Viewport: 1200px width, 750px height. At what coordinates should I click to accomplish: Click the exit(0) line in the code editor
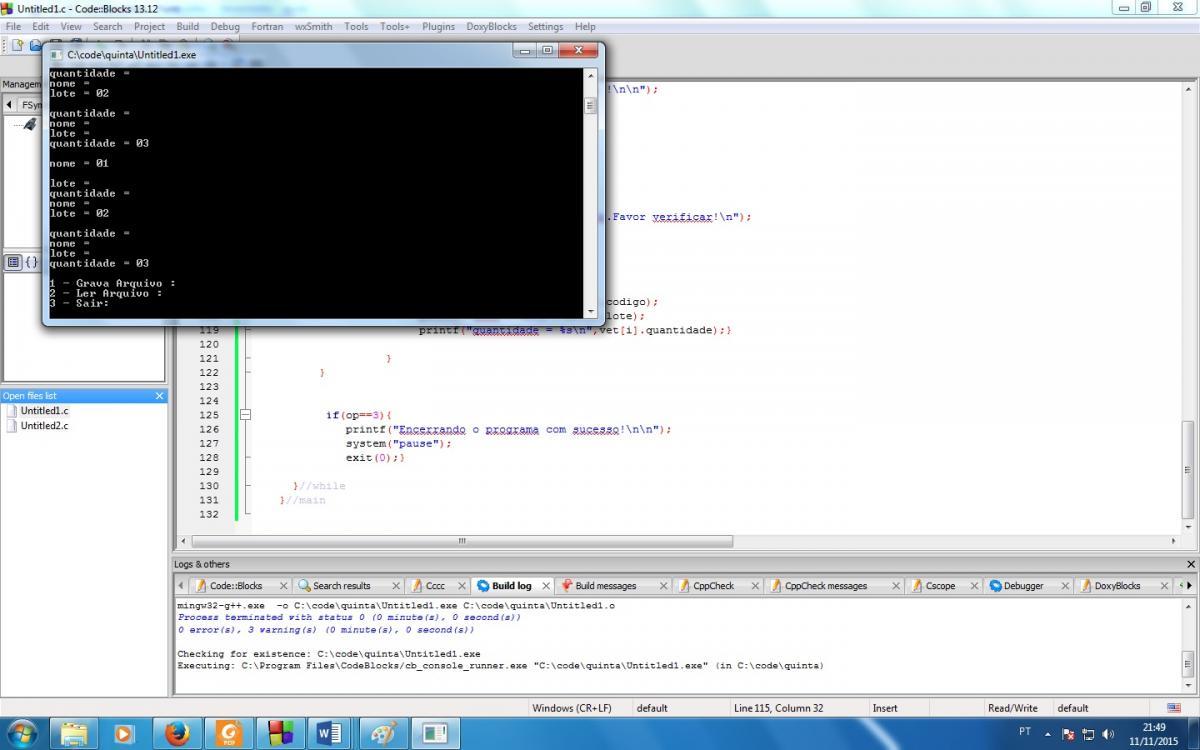375,457
